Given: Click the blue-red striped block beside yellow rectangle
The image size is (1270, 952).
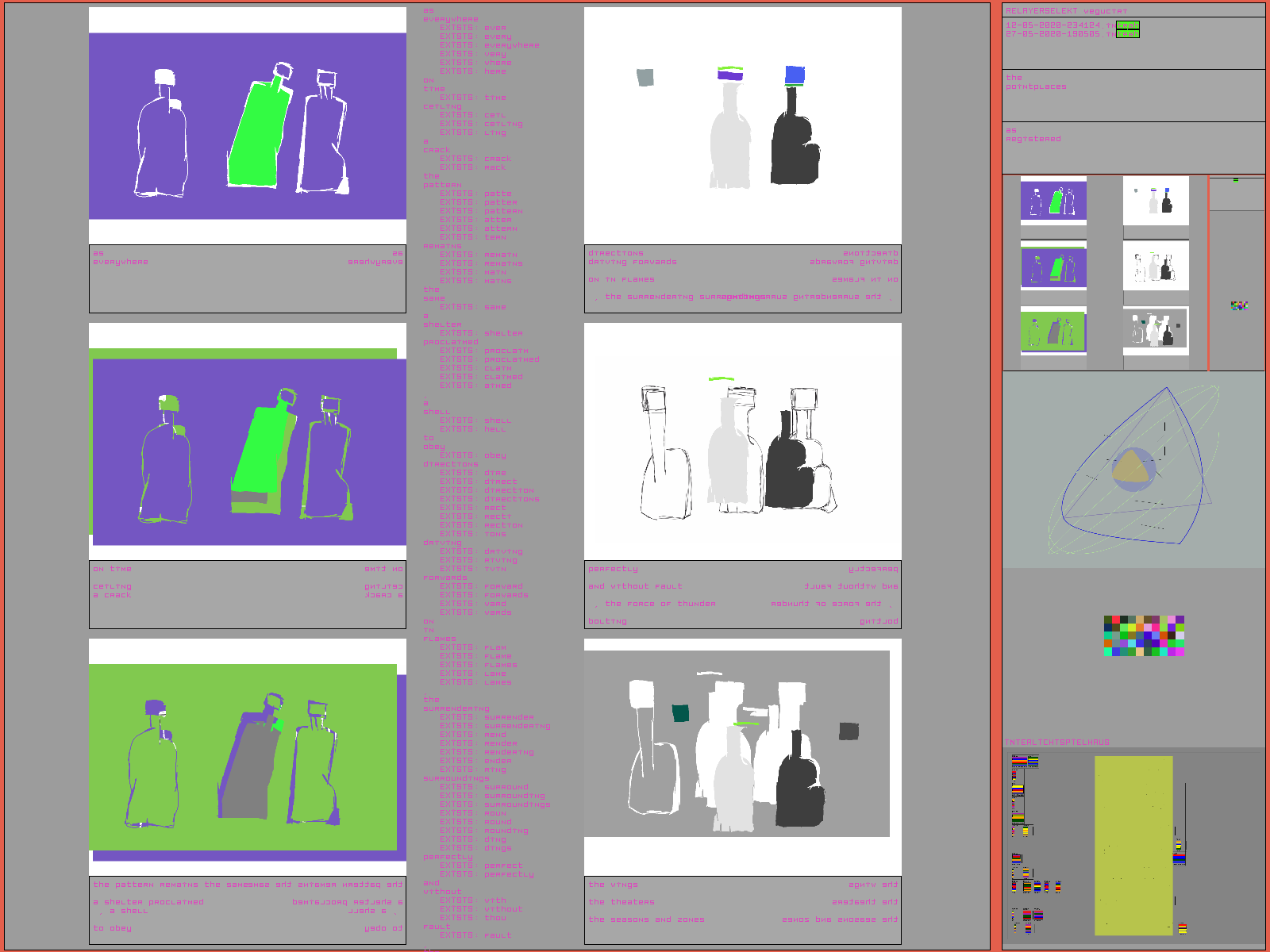Looking at the screenshot, I should click(x=1179, y=858).
